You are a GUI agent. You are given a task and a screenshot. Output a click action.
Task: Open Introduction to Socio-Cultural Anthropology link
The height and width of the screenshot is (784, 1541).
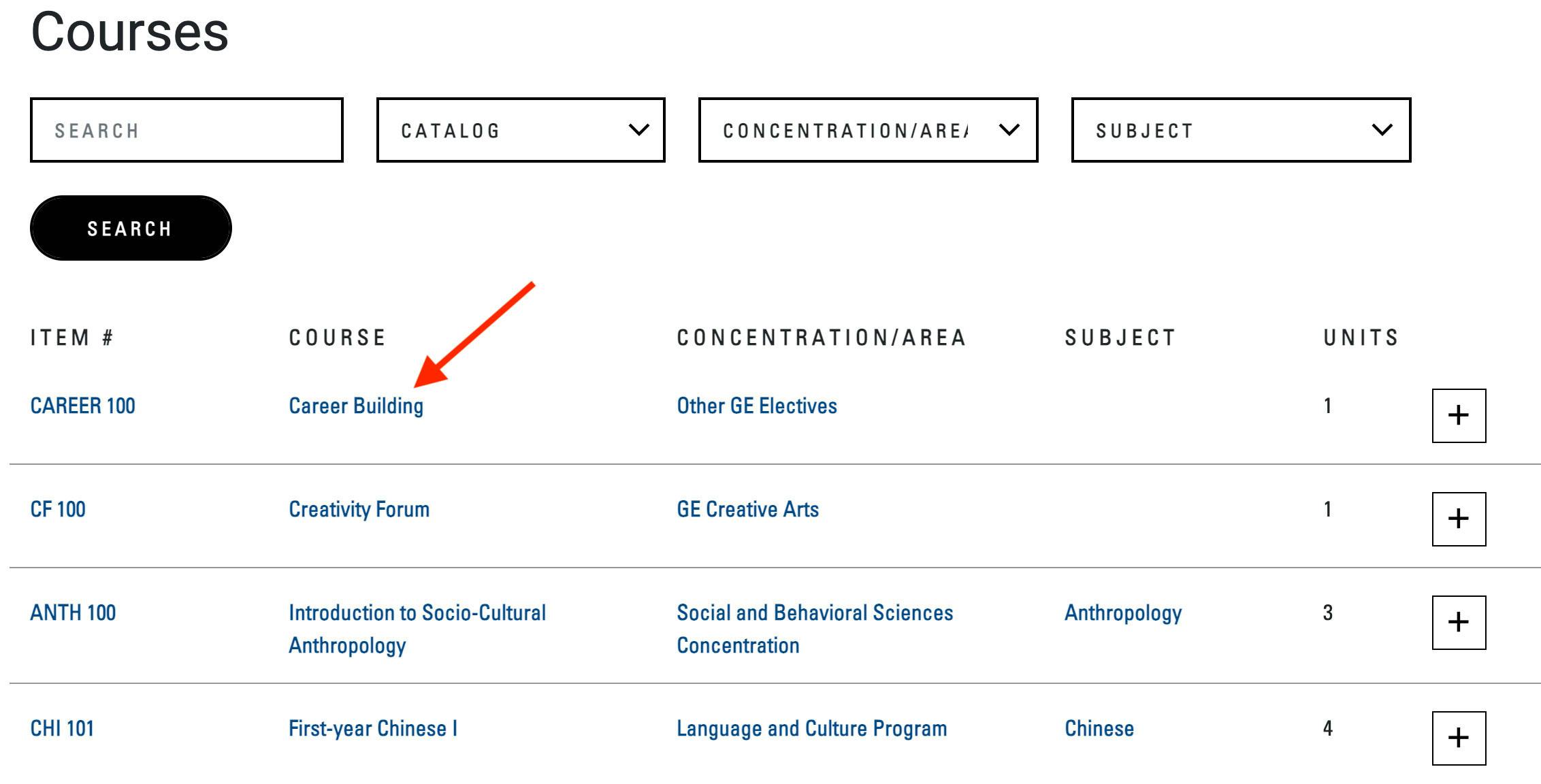point(417,629)
